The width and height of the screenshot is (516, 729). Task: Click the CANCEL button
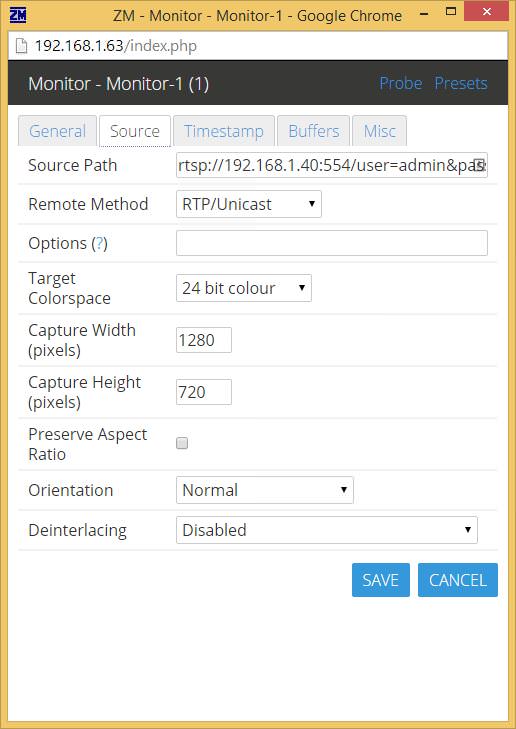(x=458, y=580)
